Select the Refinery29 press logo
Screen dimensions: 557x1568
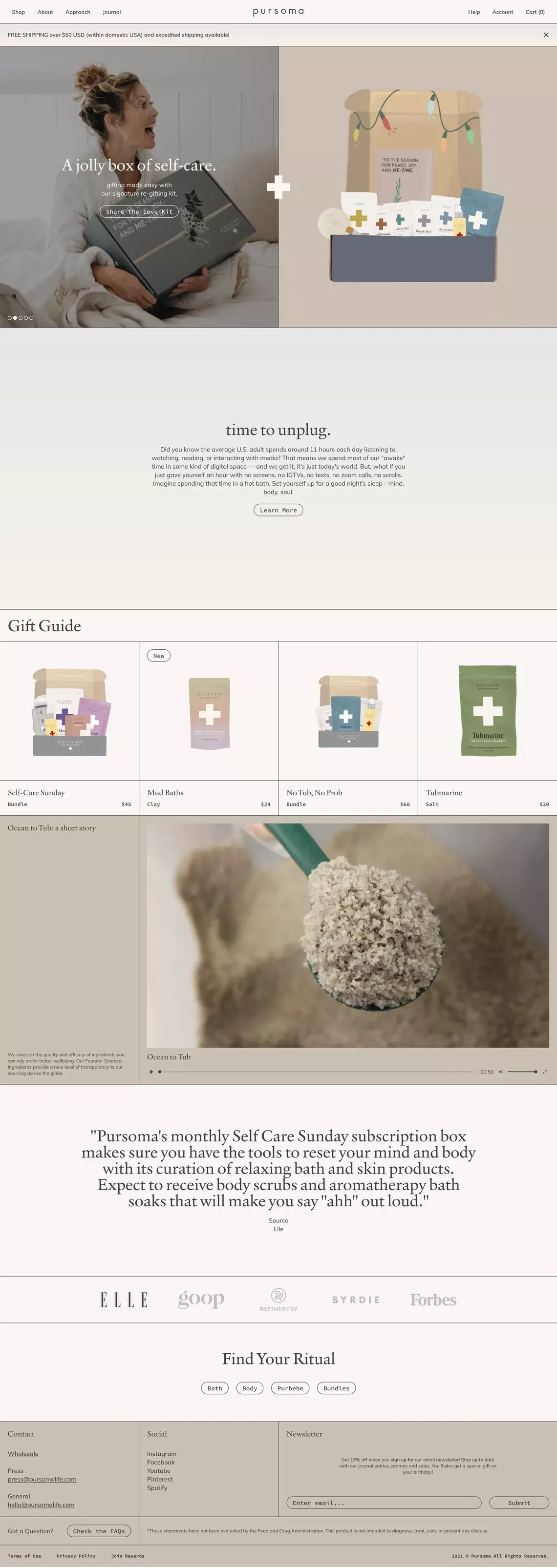(x=278, y=1300)
